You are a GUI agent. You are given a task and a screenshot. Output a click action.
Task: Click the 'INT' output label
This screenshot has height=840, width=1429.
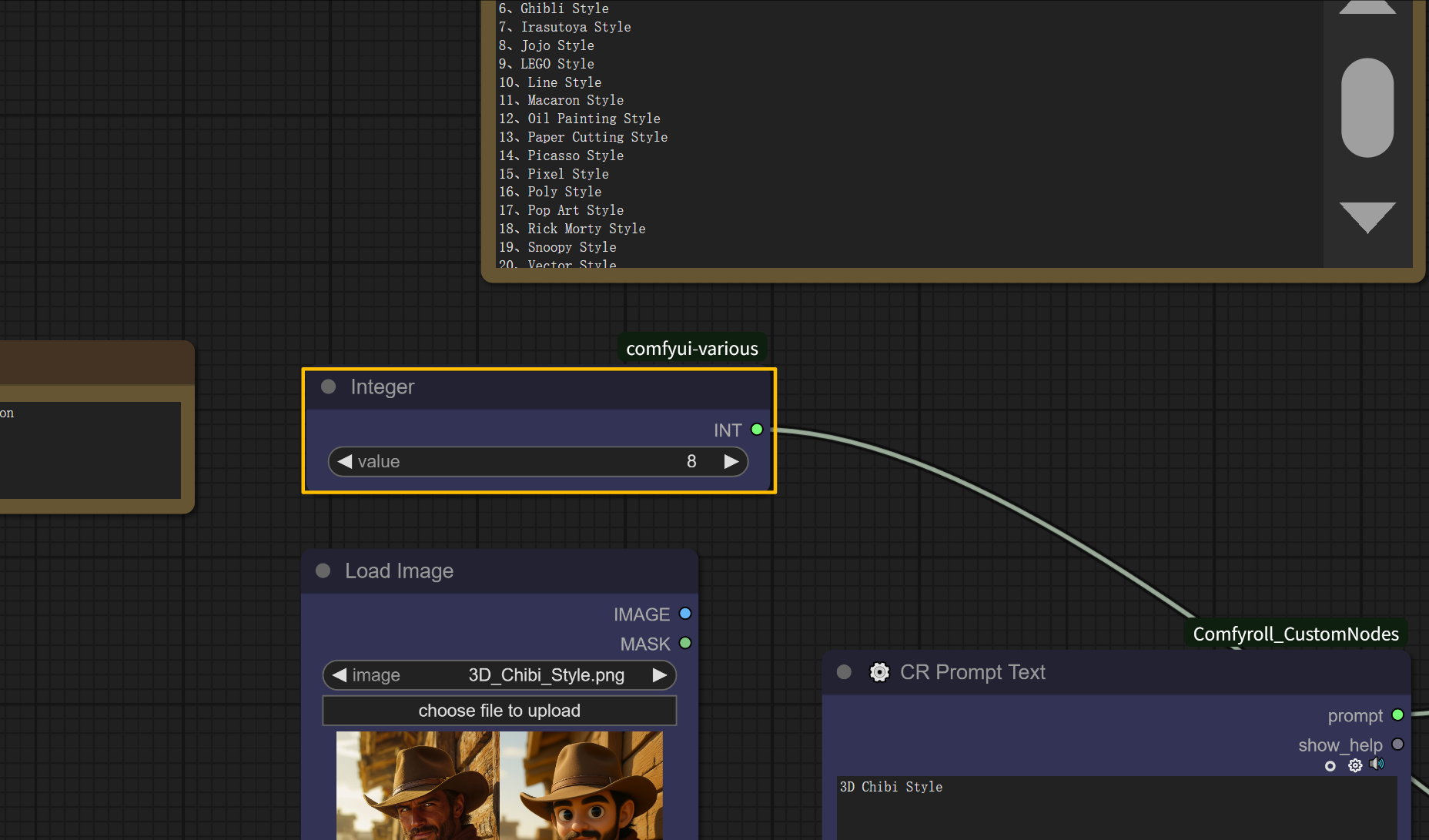(728, 430)
